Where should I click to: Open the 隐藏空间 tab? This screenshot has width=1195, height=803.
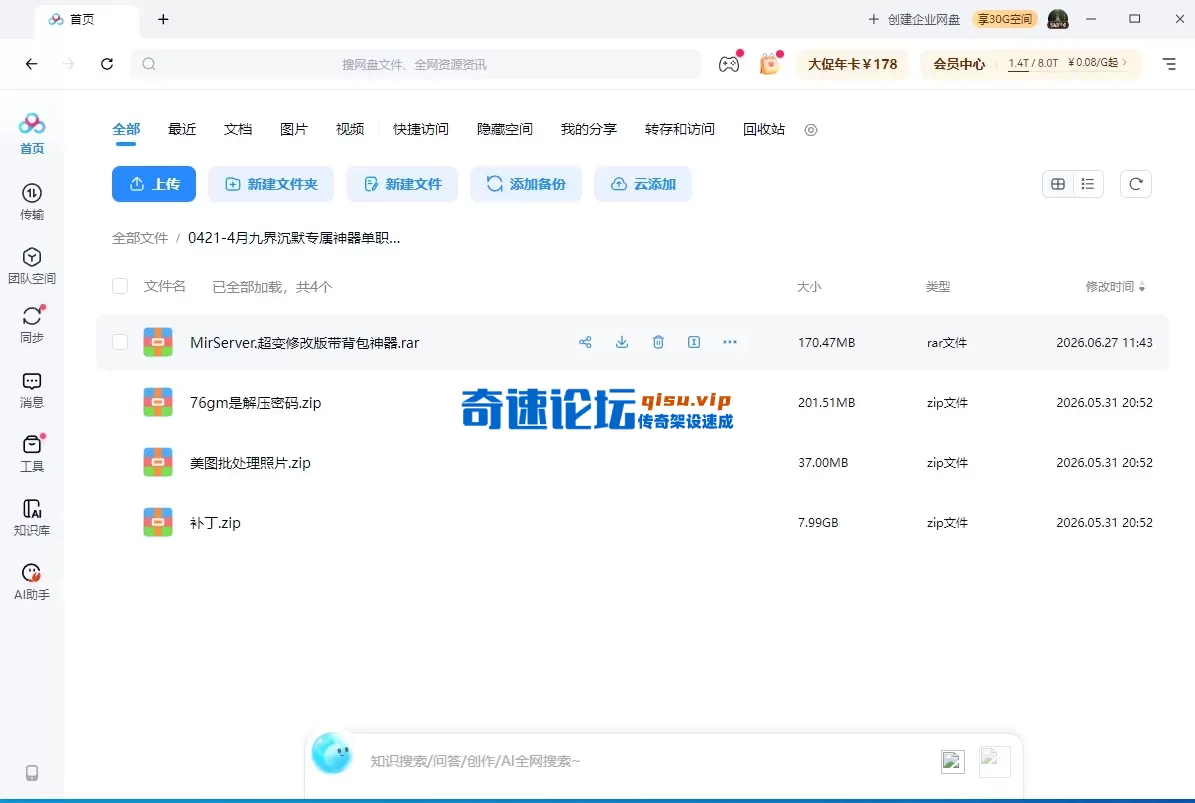coord(505,130)
